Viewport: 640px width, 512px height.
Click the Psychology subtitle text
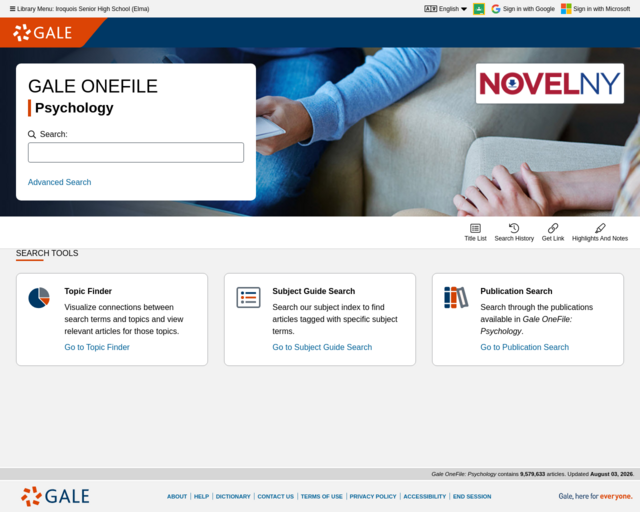[74, 108]
